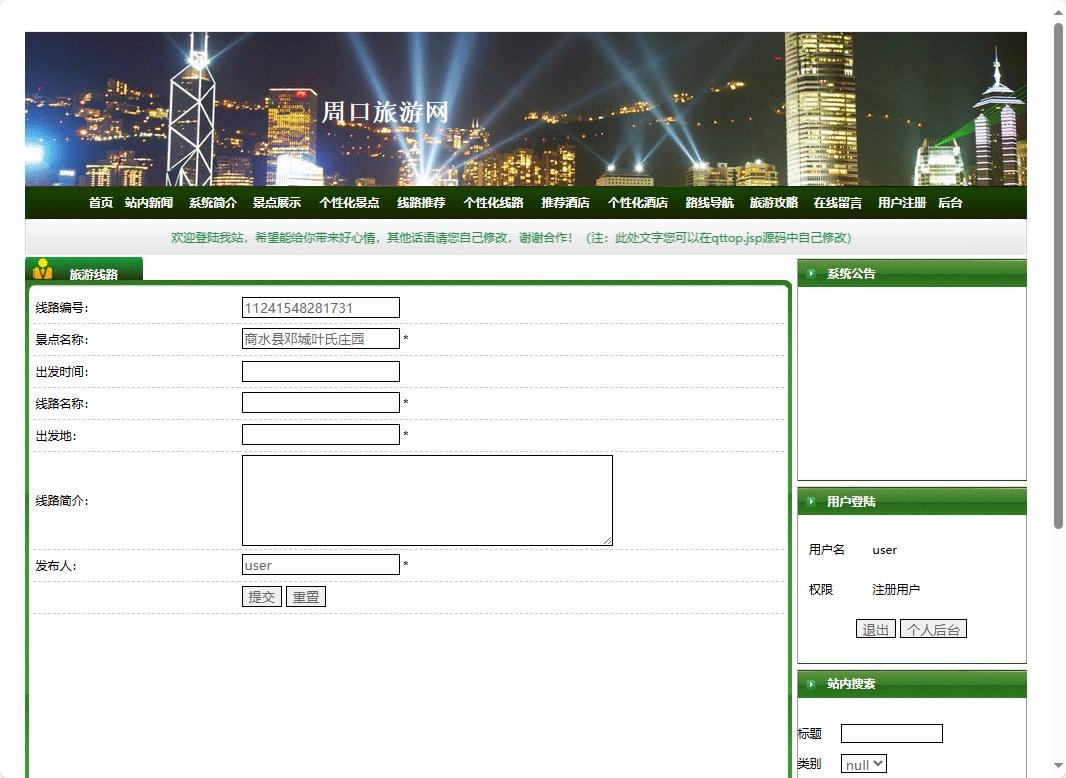Viewport: 1066px width, 778px height.
Task: Click the 旅游线路 person icon on panel tab
Action: pyautogui.click(x=44, y=267)
